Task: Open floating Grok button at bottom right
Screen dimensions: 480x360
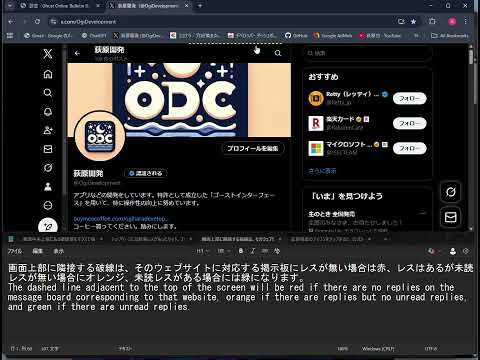Action: tap(450, 192)
